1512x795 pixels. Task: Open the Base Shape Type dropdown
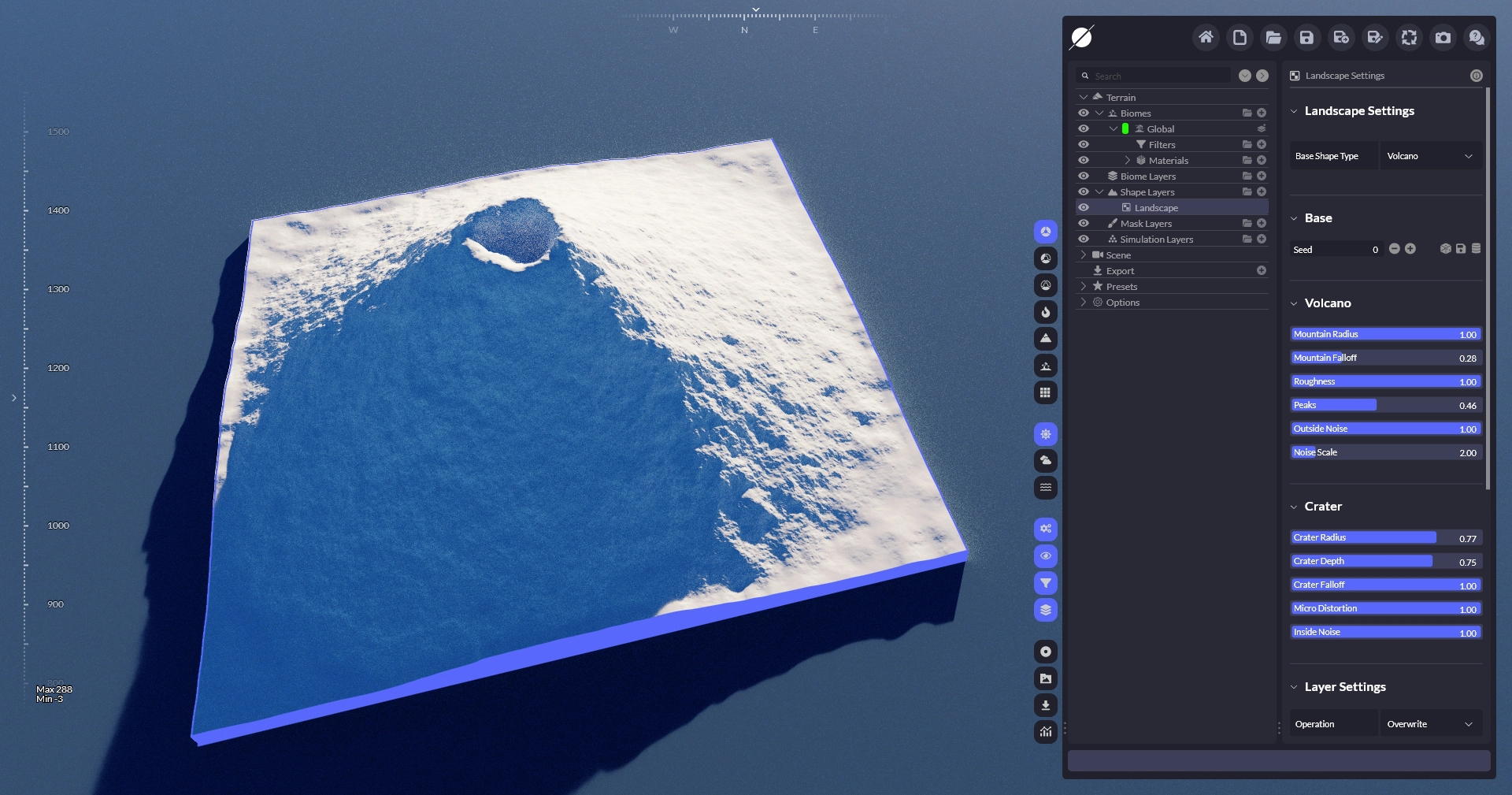point(1429,156)
